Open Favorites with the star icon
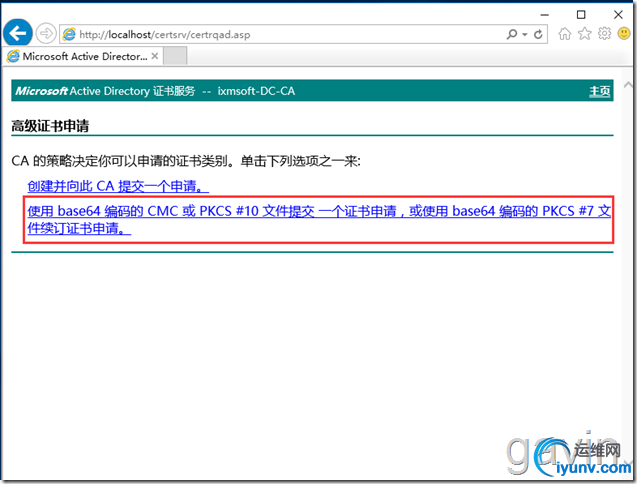This screenshot has width=637, height=484. click(585, 34)
